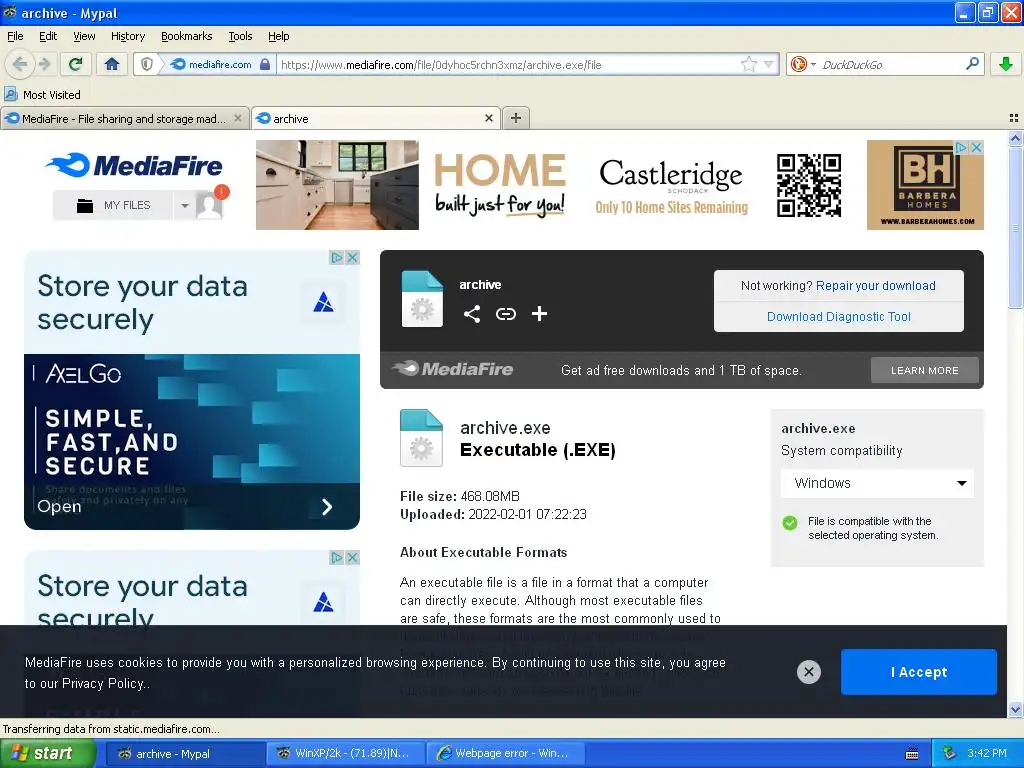This screenshot has height=768, width=1024.
Task: Choose search engine via DuckDuckGo icon
Action: pos(802,64)
